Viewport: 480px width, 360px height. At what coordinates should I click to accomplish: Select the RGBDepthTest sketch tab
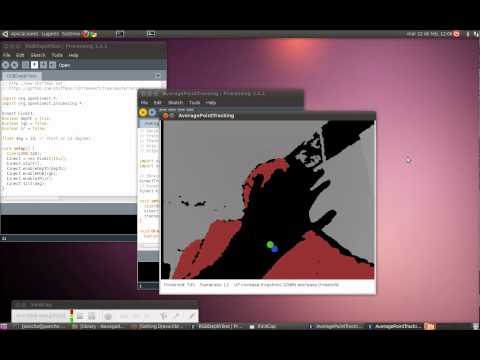(x=22, y=76)
